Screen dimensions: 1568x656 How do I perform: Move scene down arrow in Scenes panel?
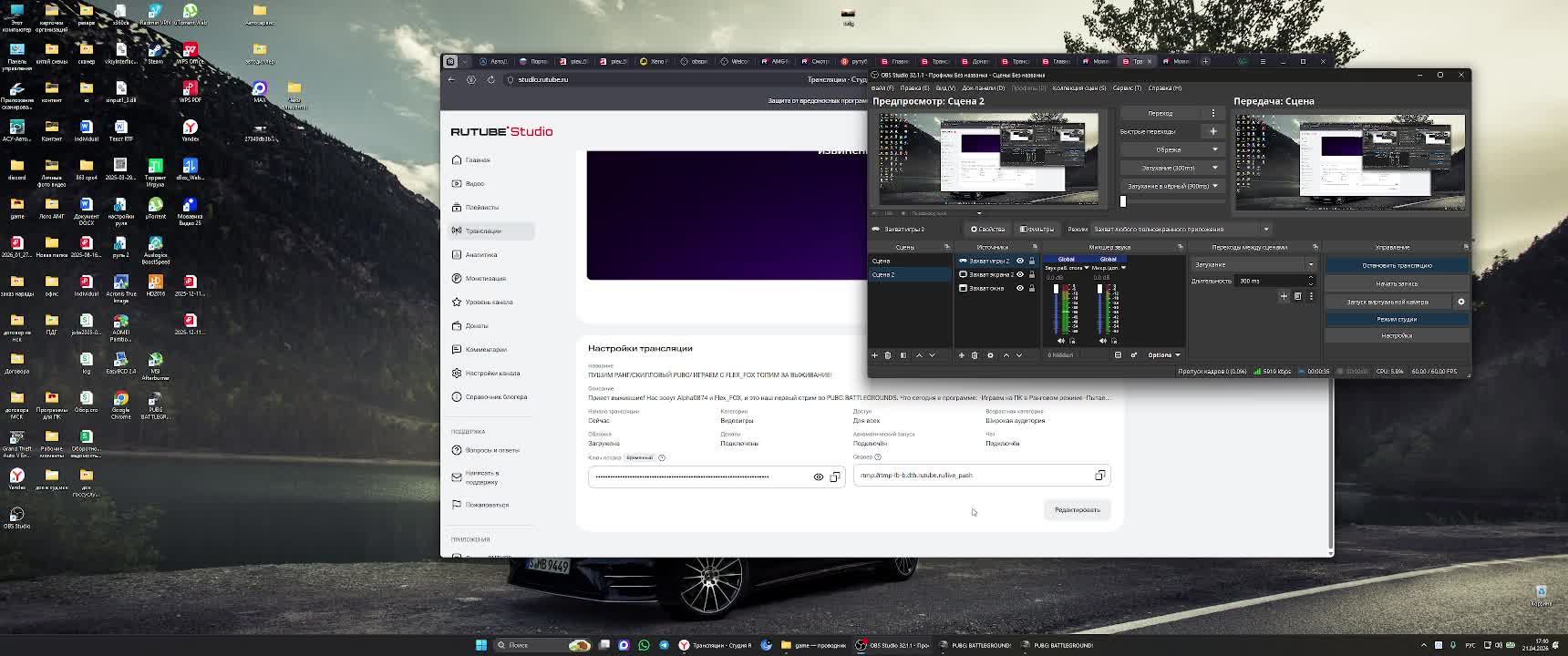coord(932,355)
